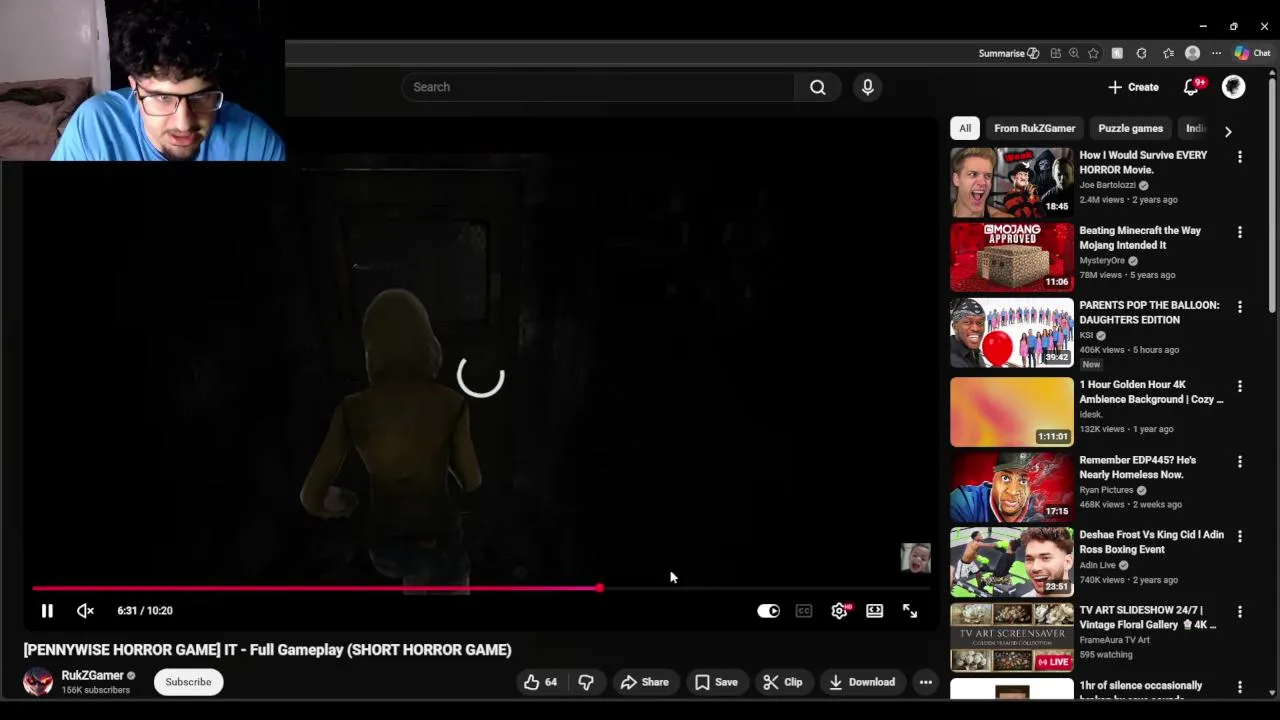The width and height of the screenshot is (1280, 720).
Task: Open the RukZGamer channel name link
Action: pyautogui.click(x=92, y=676)
